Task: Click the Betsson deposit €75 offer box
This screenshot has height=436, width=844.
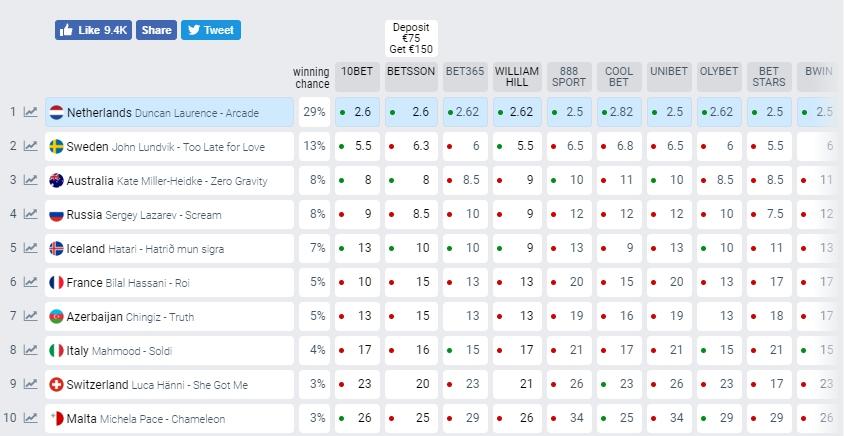Action: [411, 38]
